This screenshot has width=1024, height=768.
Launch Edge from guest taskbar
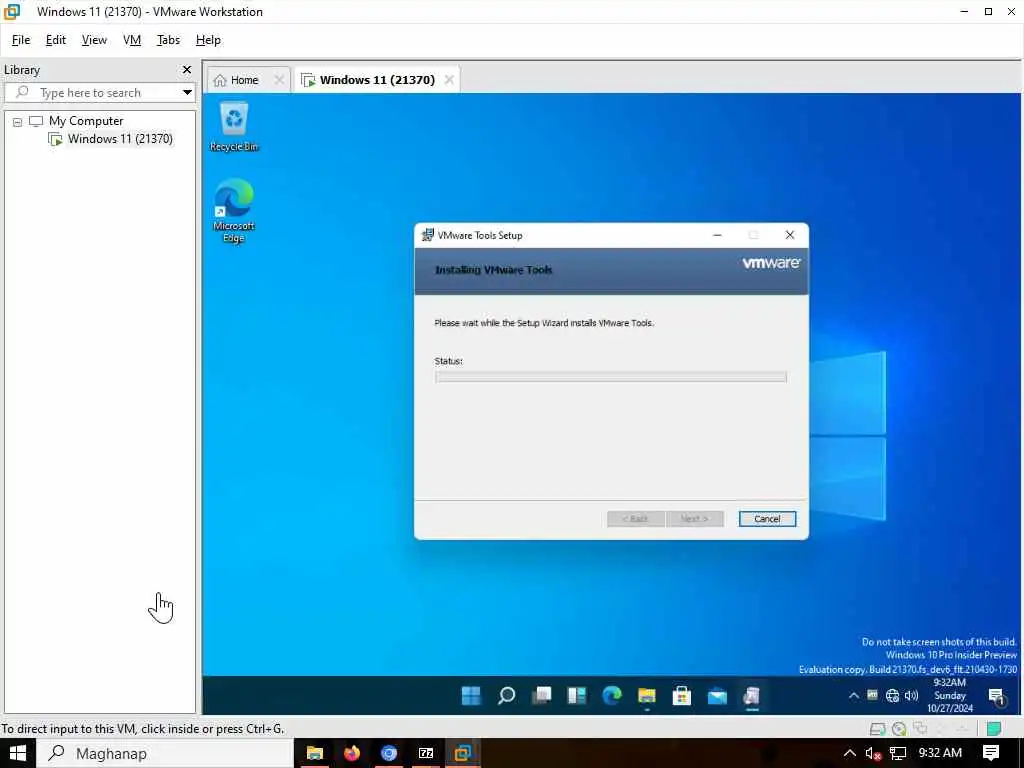(x=612, y=696)
